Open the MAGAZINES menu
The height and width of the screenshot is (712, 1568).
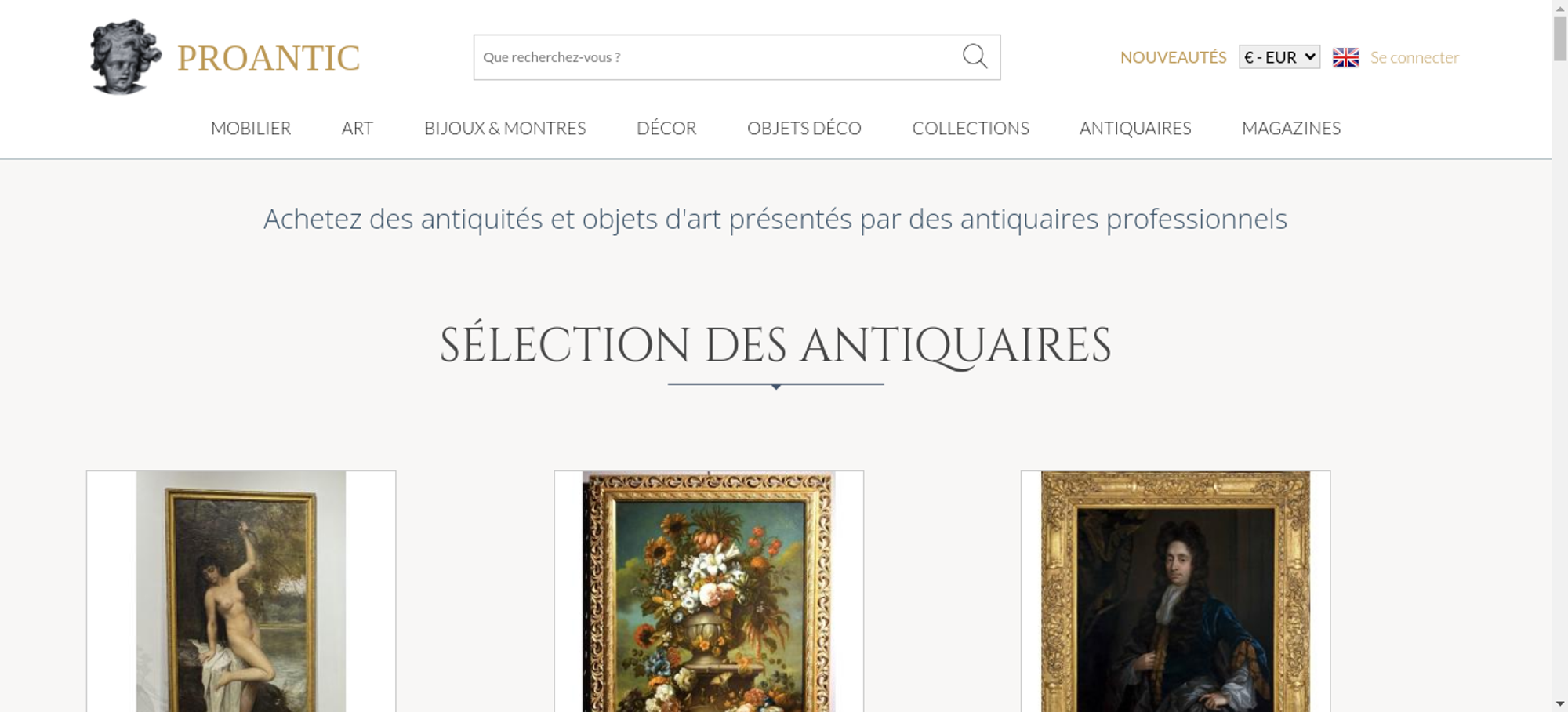pos(1291,128)
